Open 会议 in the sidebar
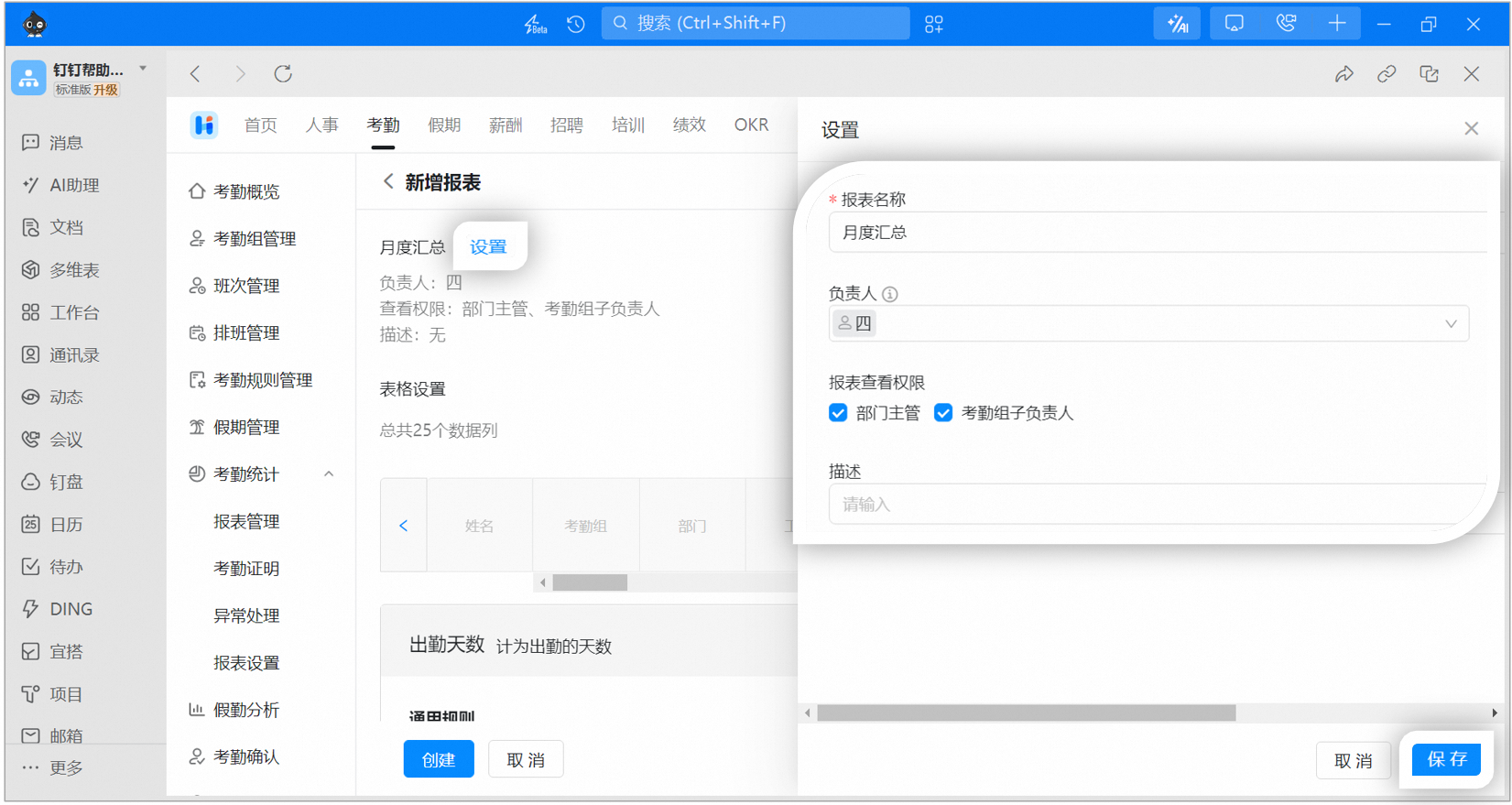 52,440
